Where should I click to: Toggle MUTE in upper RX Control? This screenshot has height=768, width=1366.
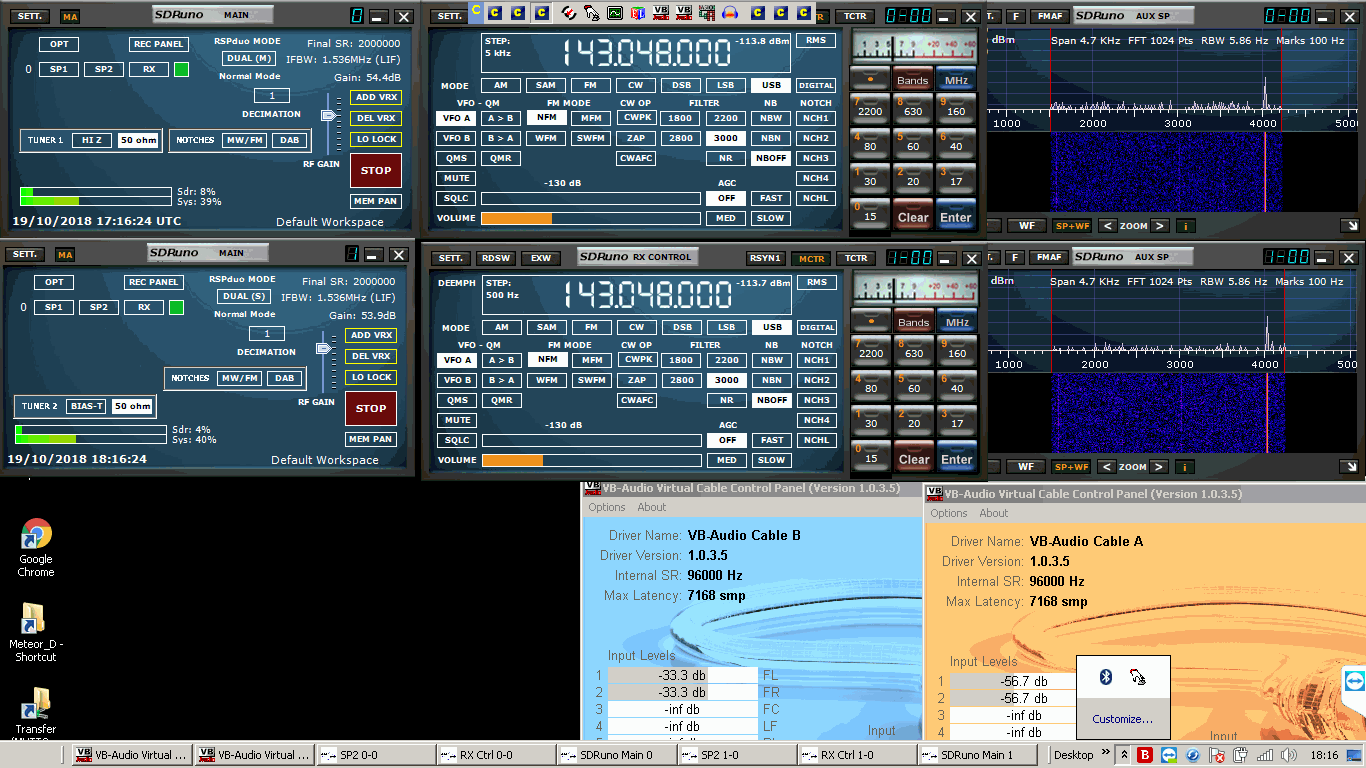point(457,179)
